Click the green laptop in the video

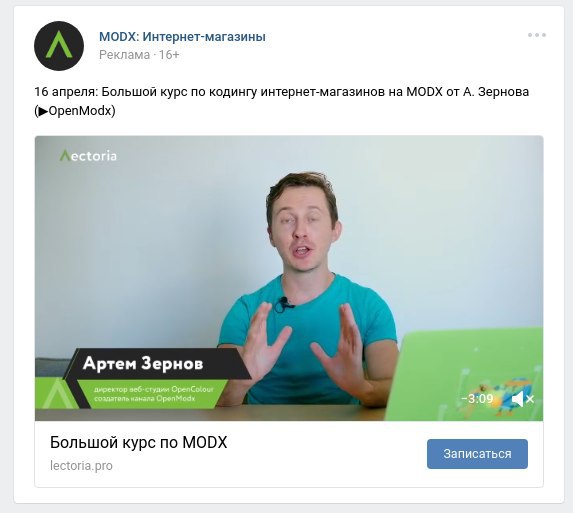(464, 375)
